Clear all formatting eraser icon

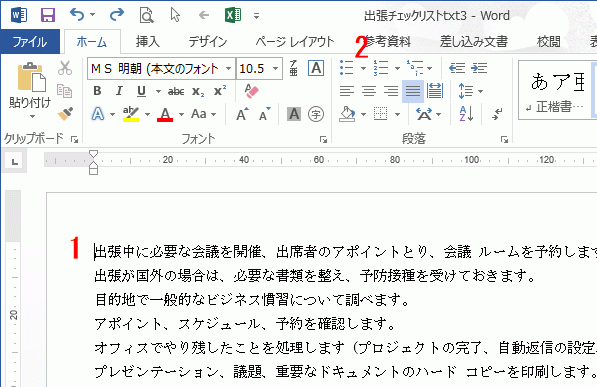point(251,91)
